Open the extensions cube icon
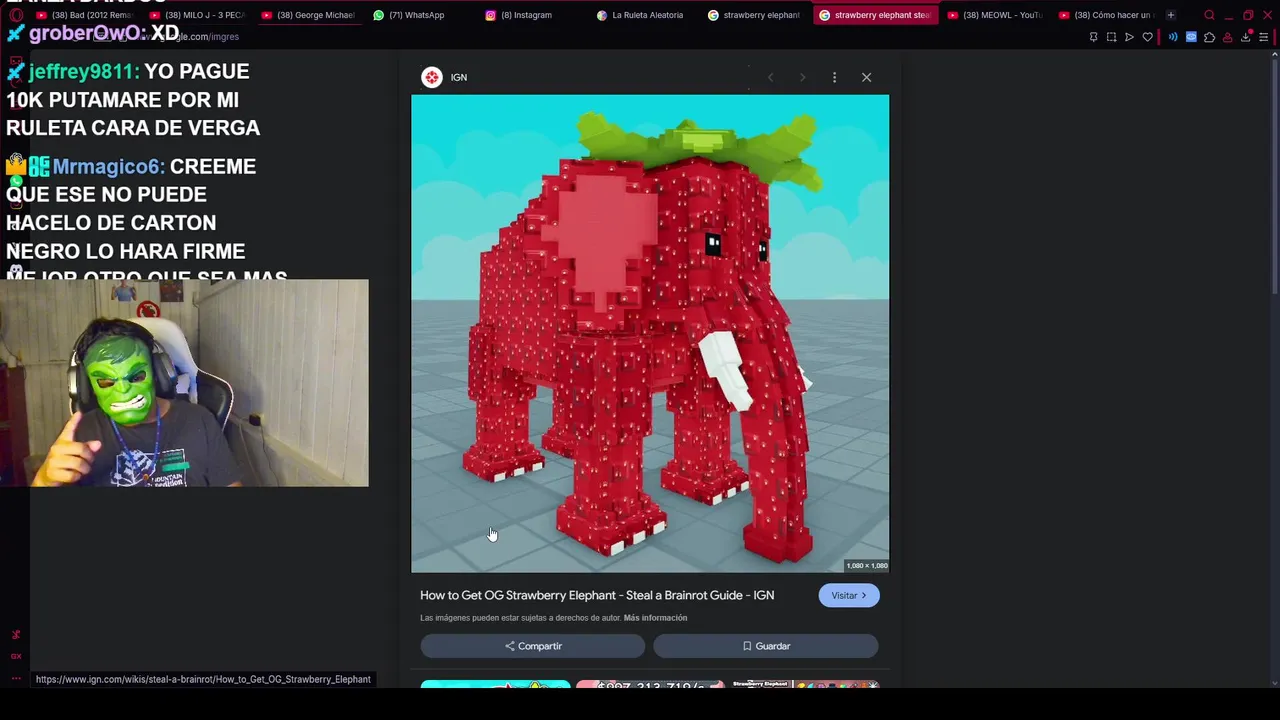The height and width of the screenshot is (720, 1280). pyautogui.click(x=1209, y=37)
